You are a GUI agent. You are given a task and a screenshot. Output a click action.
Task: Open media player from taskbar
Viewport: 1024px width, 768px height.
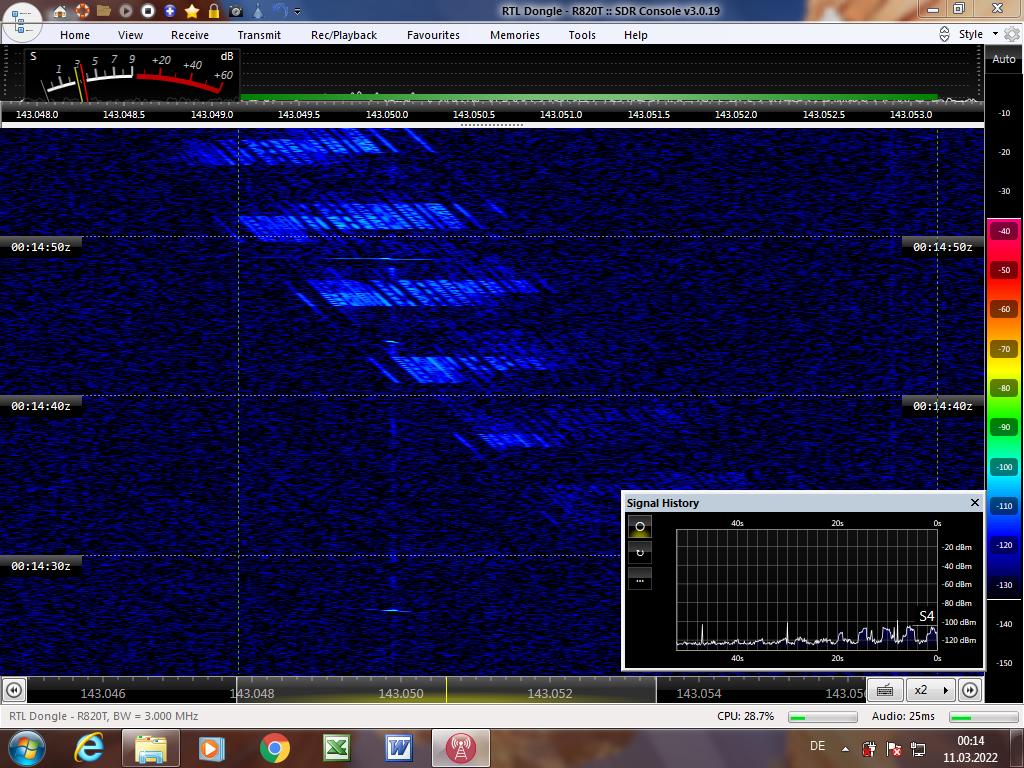212,748
